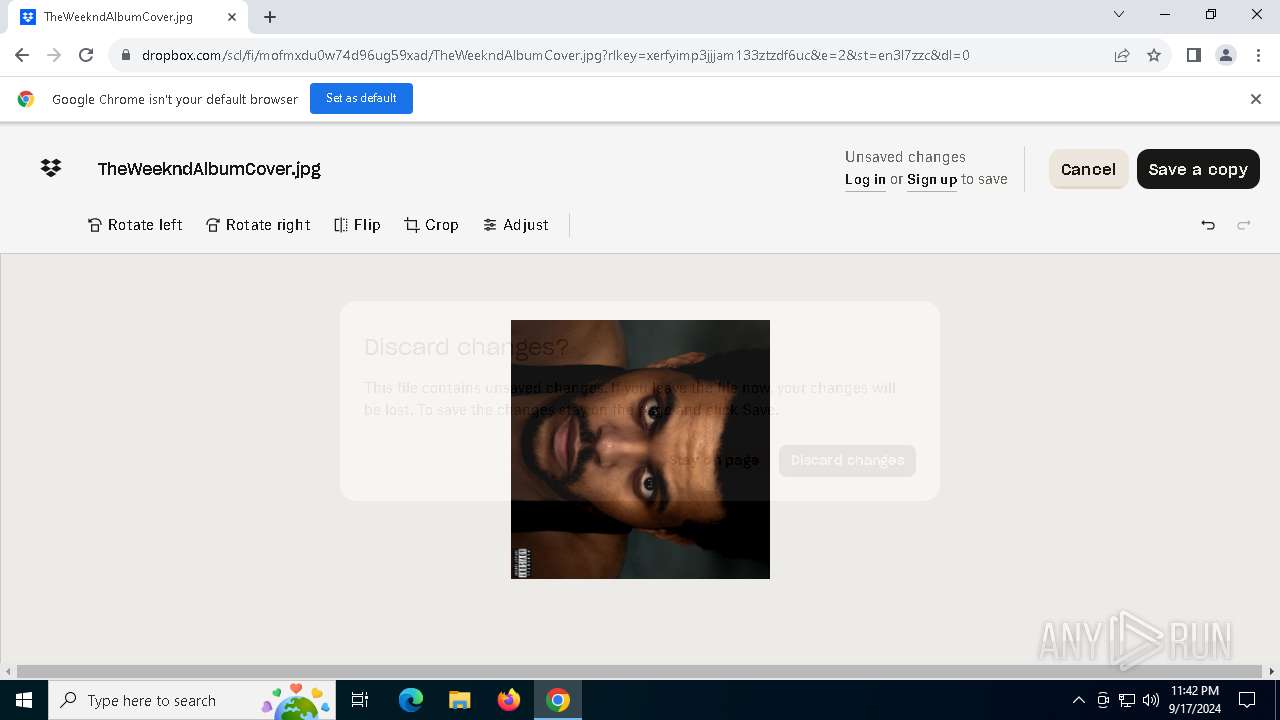Viewport: 1280px width, 720px height.
Task: View site information lock icon
Action: coord(125,55)
